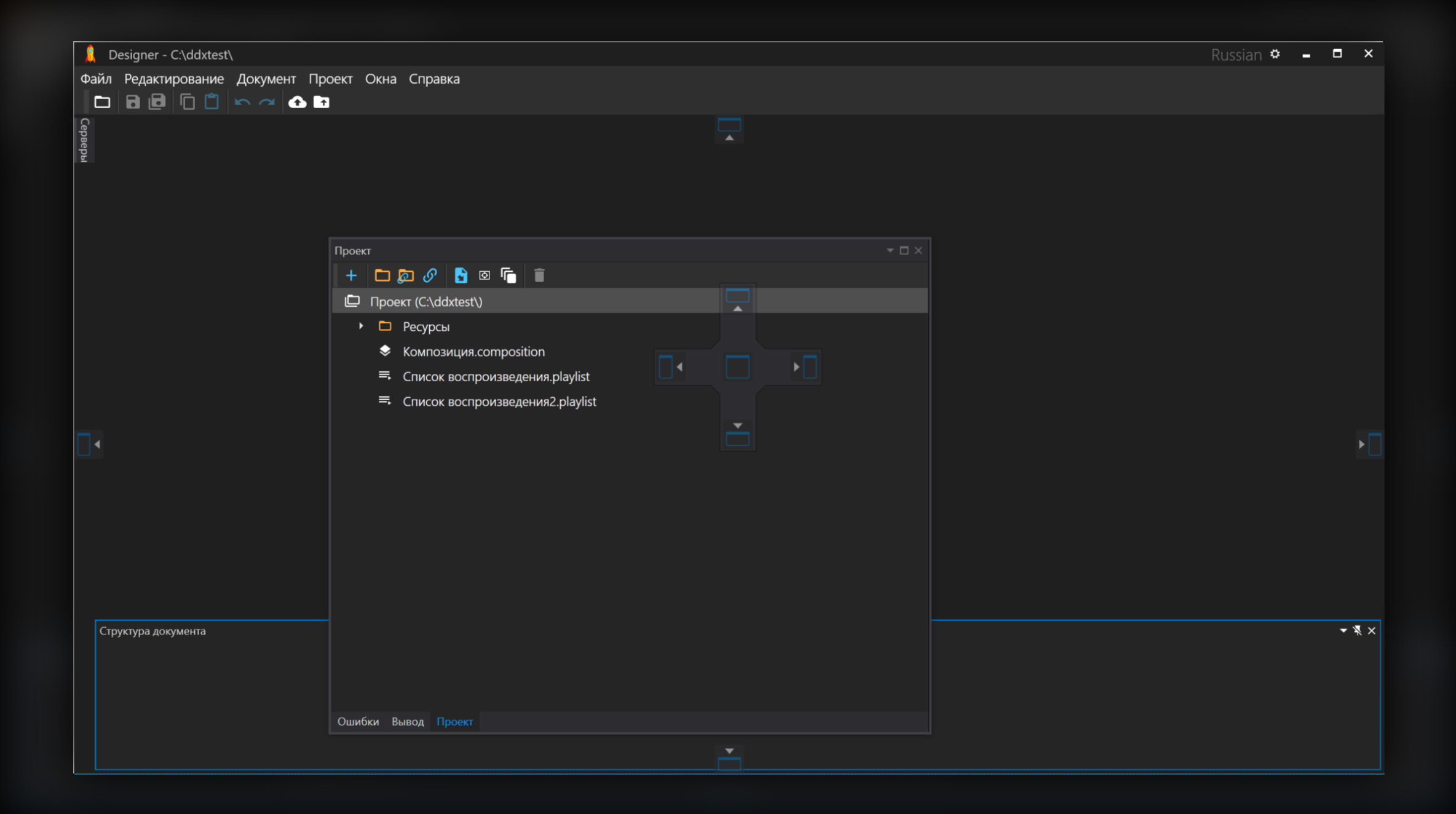Viewport: 1456px width, 814px height.
Task: Click the paste clipboard icon in main toolbar
Action: (212, 102)
